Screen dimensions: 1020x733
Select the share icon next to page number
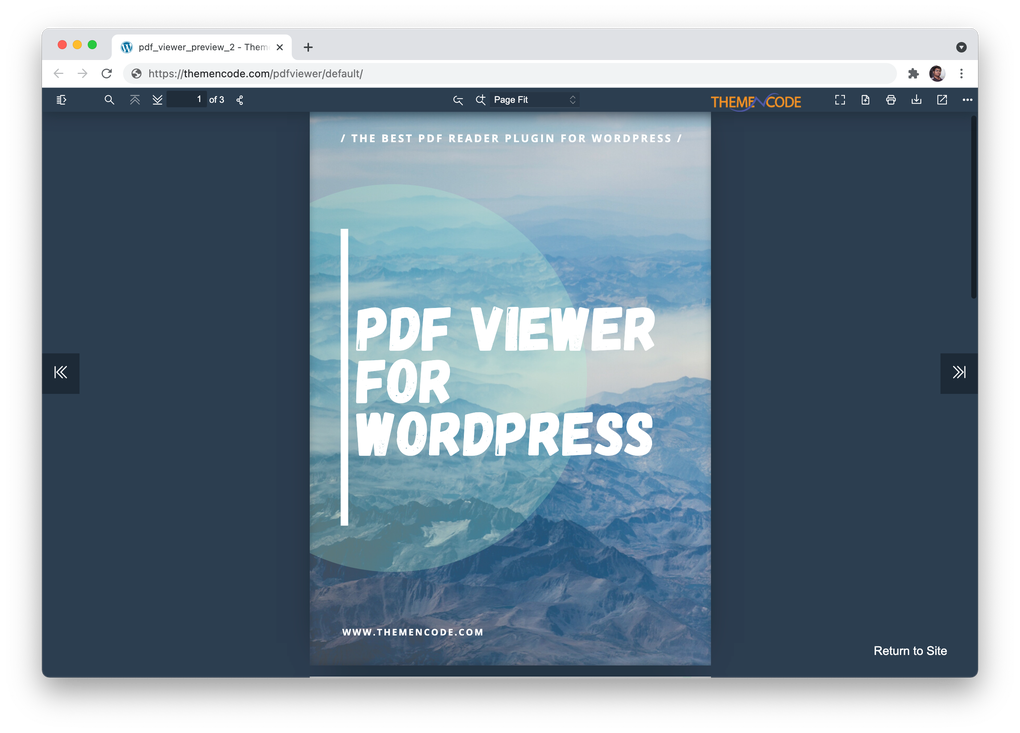[239, 99]
